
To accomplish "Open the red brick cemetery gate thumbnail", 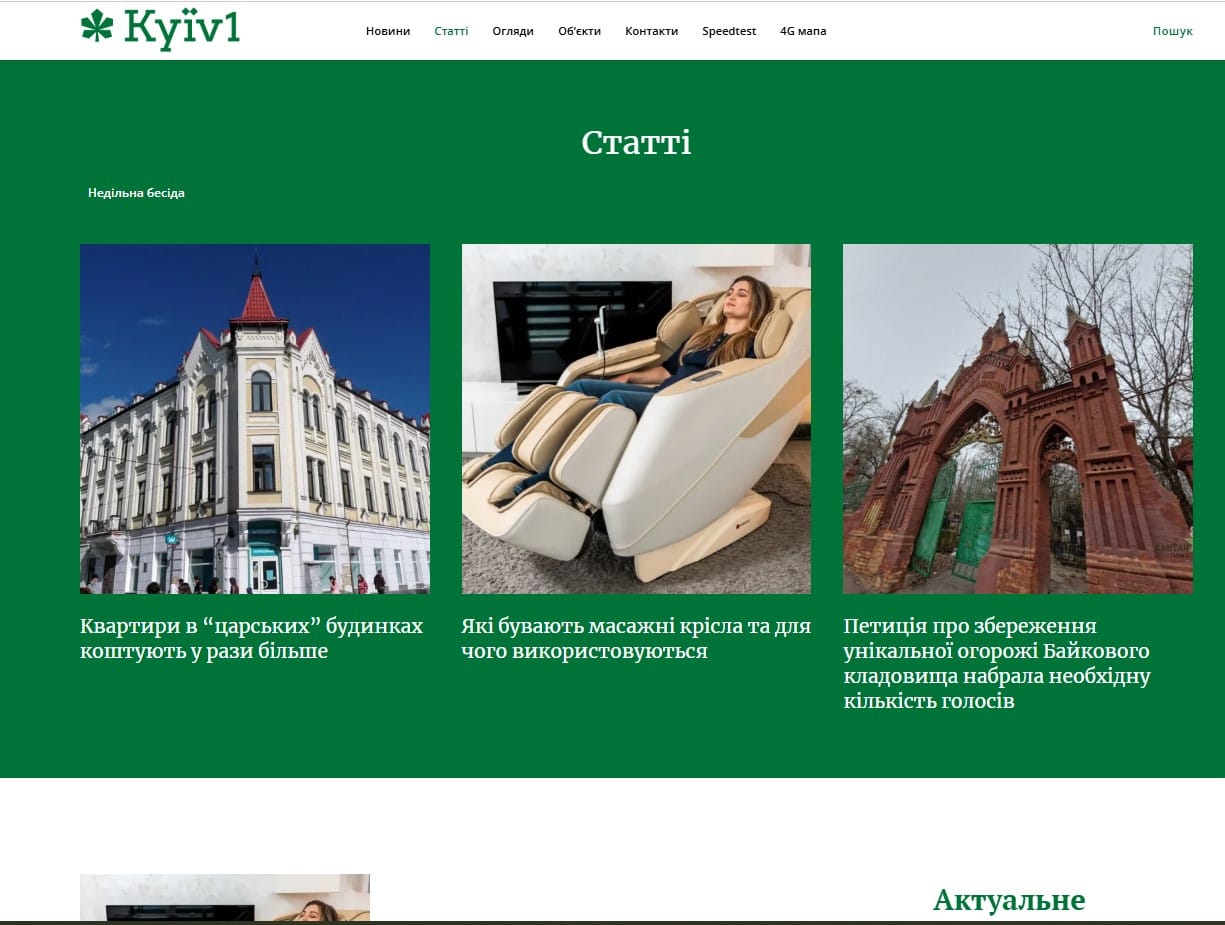I will point(1018,419).
